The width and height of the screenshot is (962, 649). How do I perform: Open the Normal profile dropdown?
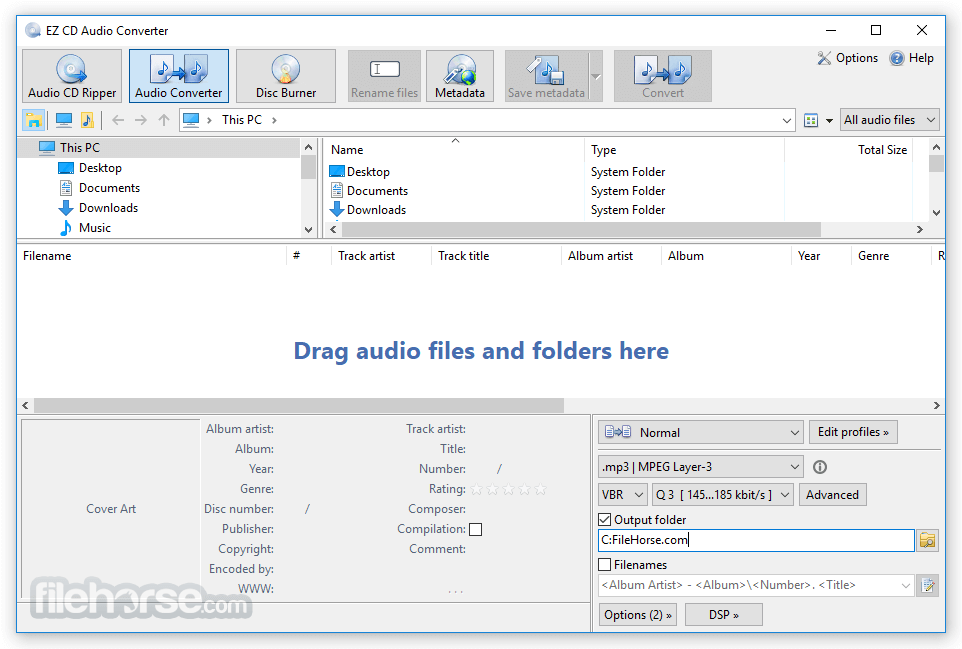tap(701, 432)
